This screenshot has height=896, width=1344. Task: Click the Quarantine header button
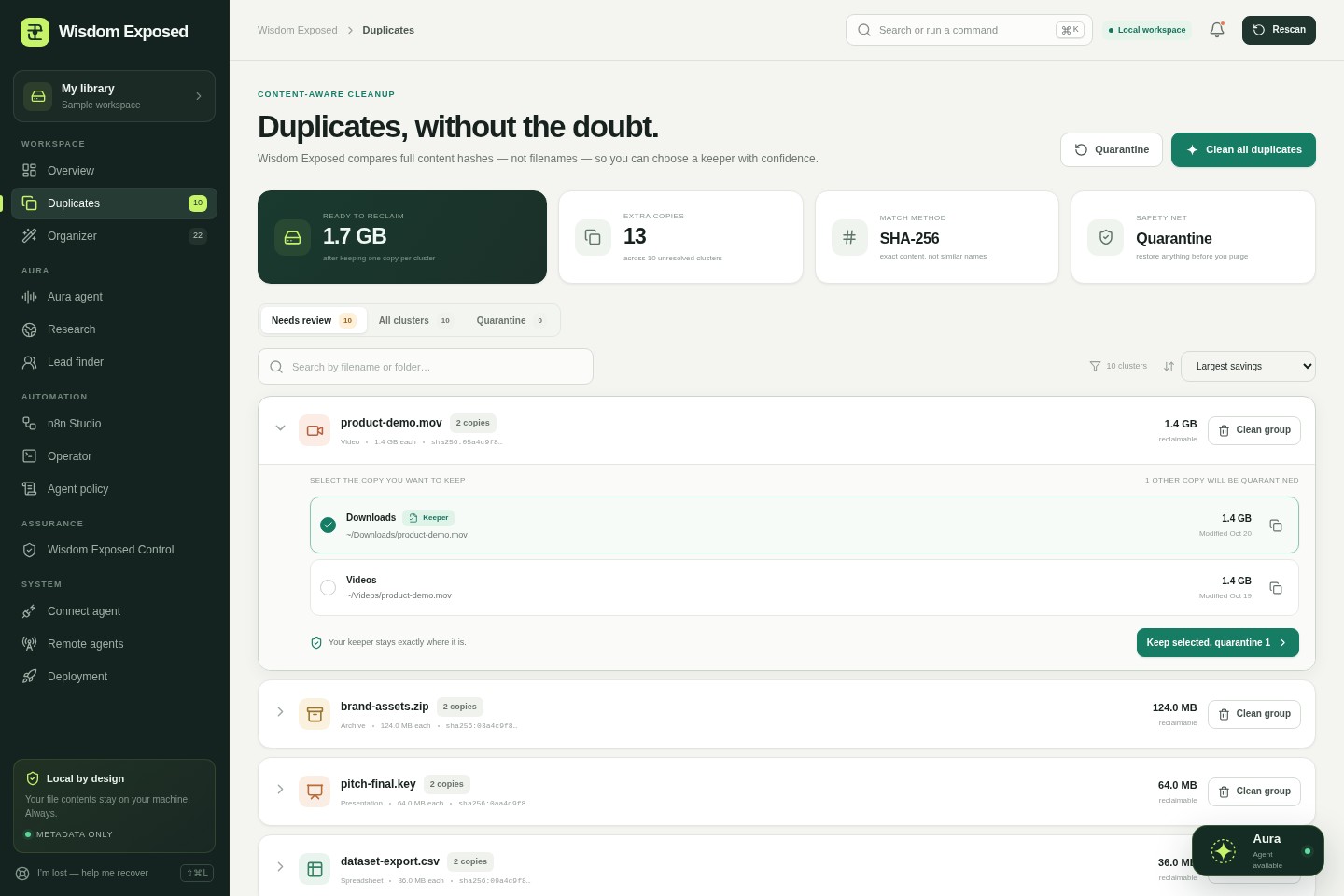click(x=1112, y=149)
